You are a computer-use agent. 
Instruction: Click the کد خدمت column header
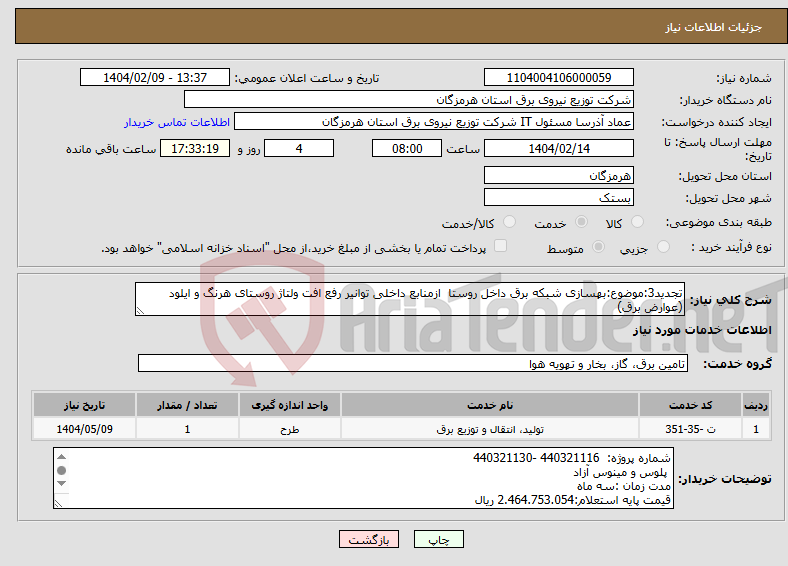pos(691,405)
